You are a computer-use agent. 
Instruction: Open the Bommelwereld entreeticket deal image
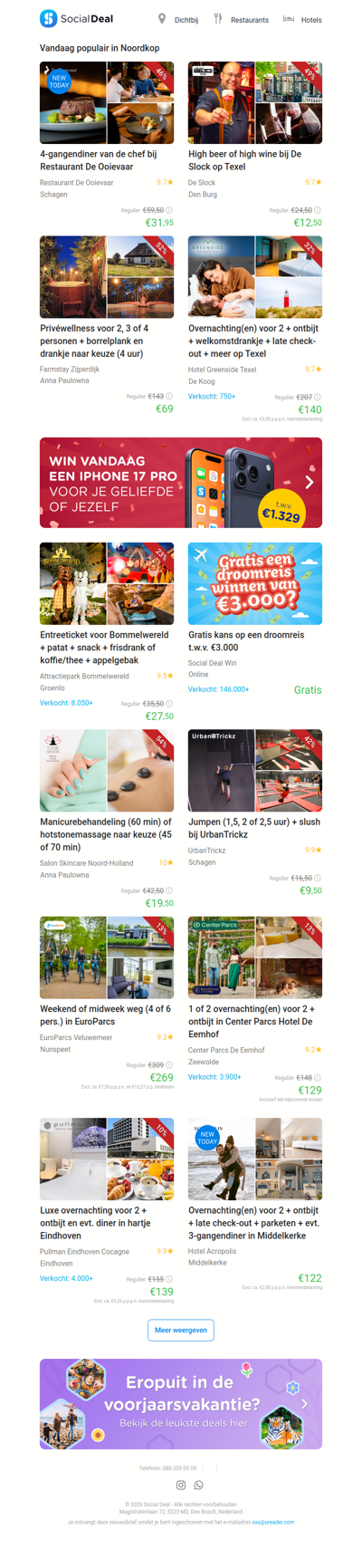[x=107, y=583]
